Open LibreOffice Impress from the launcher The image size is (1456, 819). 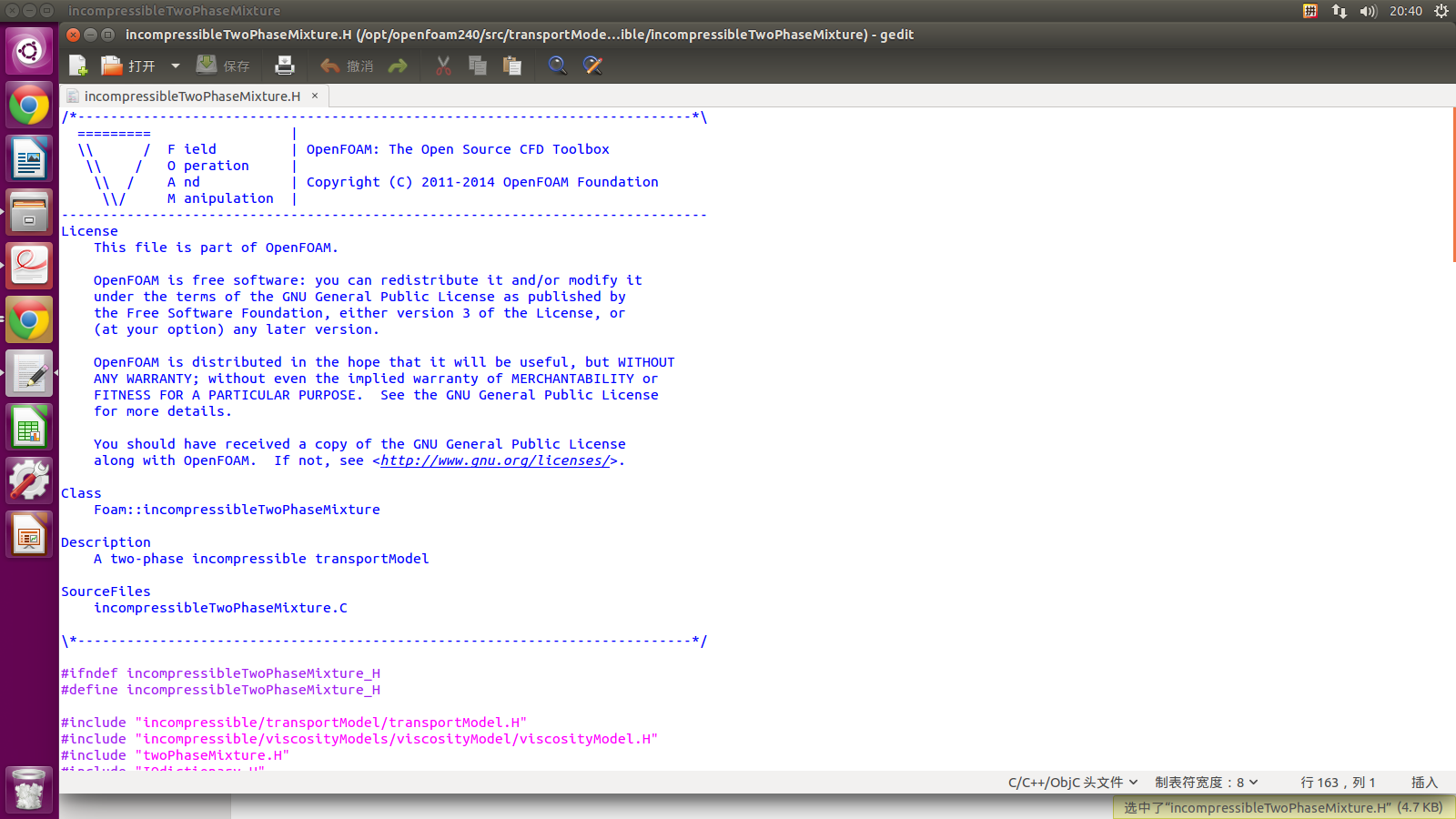click(29, 535)
